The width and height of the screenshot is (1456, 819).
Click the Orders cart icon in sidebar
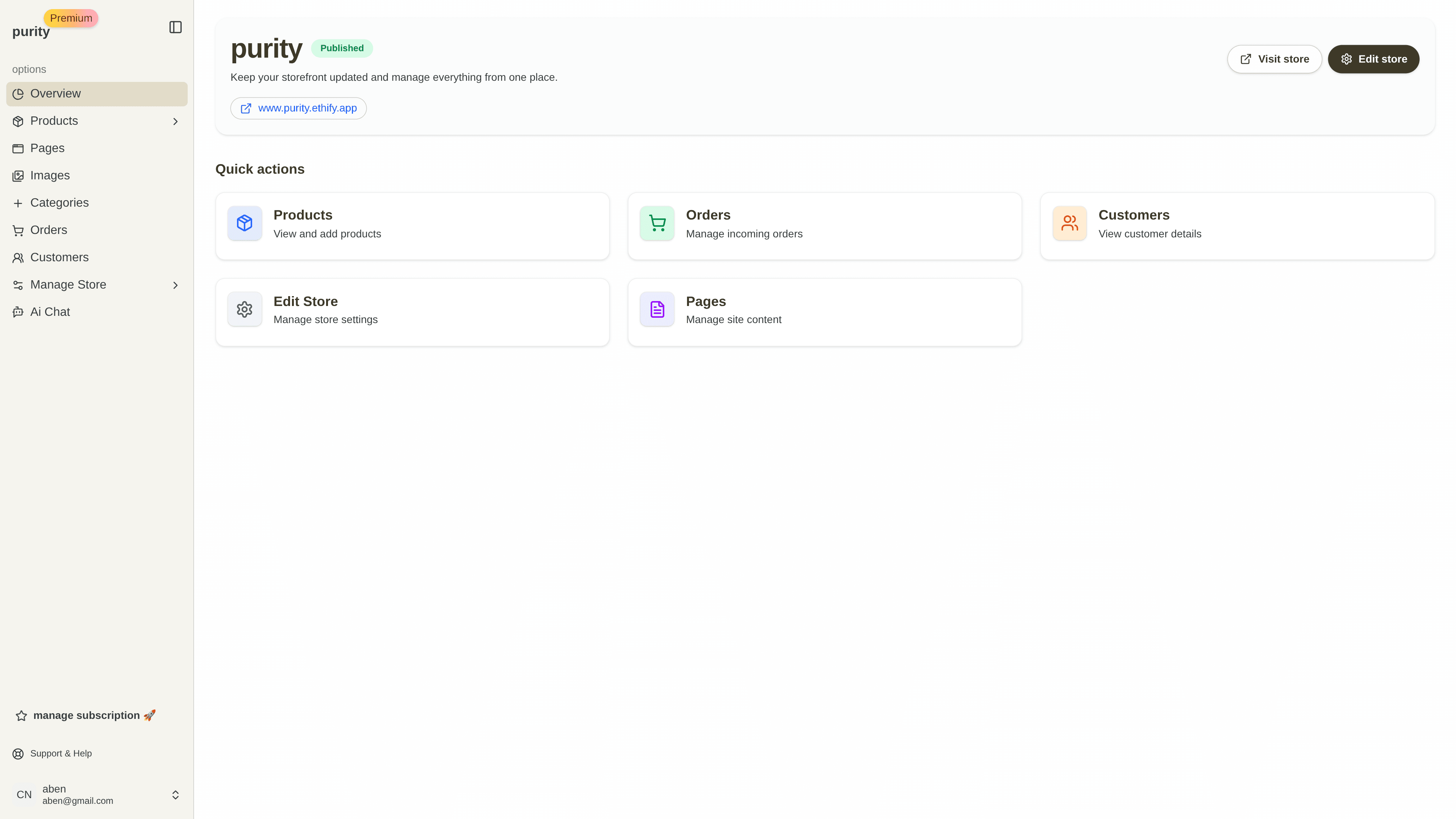(18, 231)
